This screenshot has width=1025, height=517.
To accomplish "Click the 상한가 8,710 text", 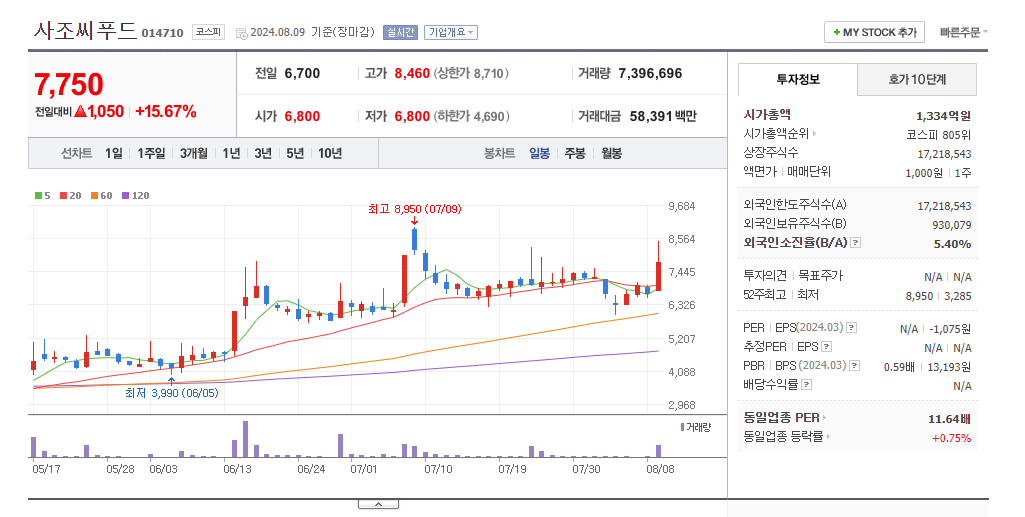I will (471, 73).
